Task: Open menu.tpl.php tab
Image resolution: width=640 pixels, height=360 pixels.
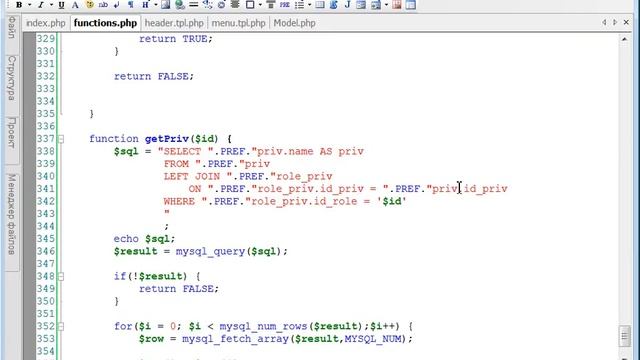Action: [238, 23]
